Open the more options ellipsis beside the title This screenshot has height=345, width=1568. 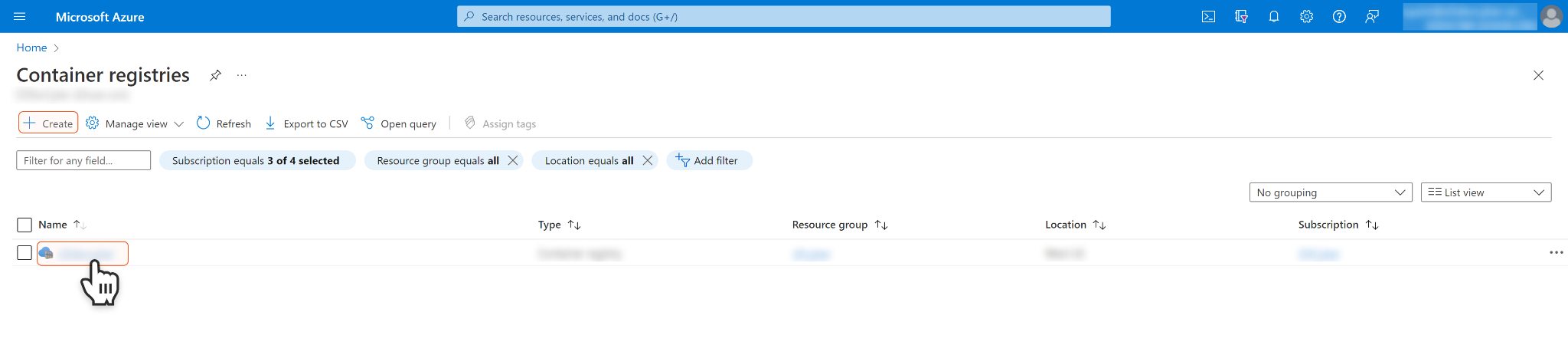pyautogui.click(x=242, y=75)
